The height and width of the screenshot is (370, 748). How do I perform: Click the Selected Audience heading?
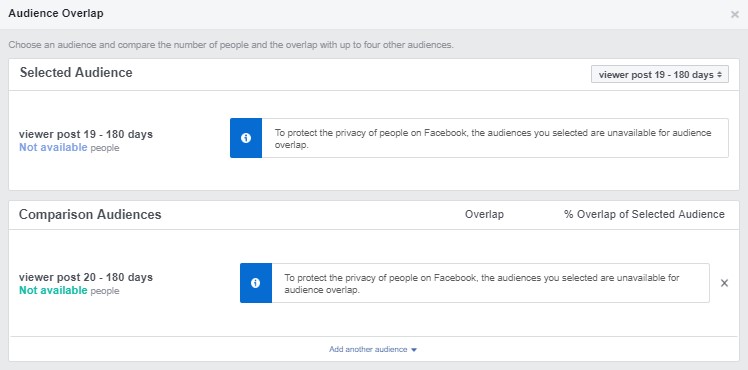pos(76,72)
